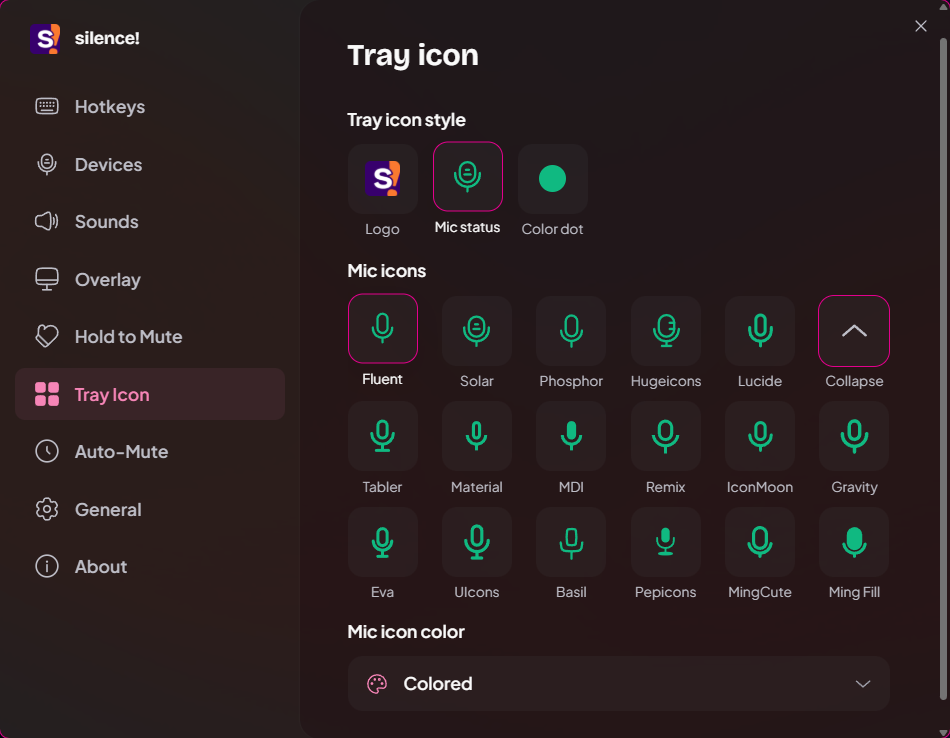This screenshot has width=950, height=738.
Task: Choose the Ming Fill microphone icon
Action: pyautogui.click(x=854, y=542)
